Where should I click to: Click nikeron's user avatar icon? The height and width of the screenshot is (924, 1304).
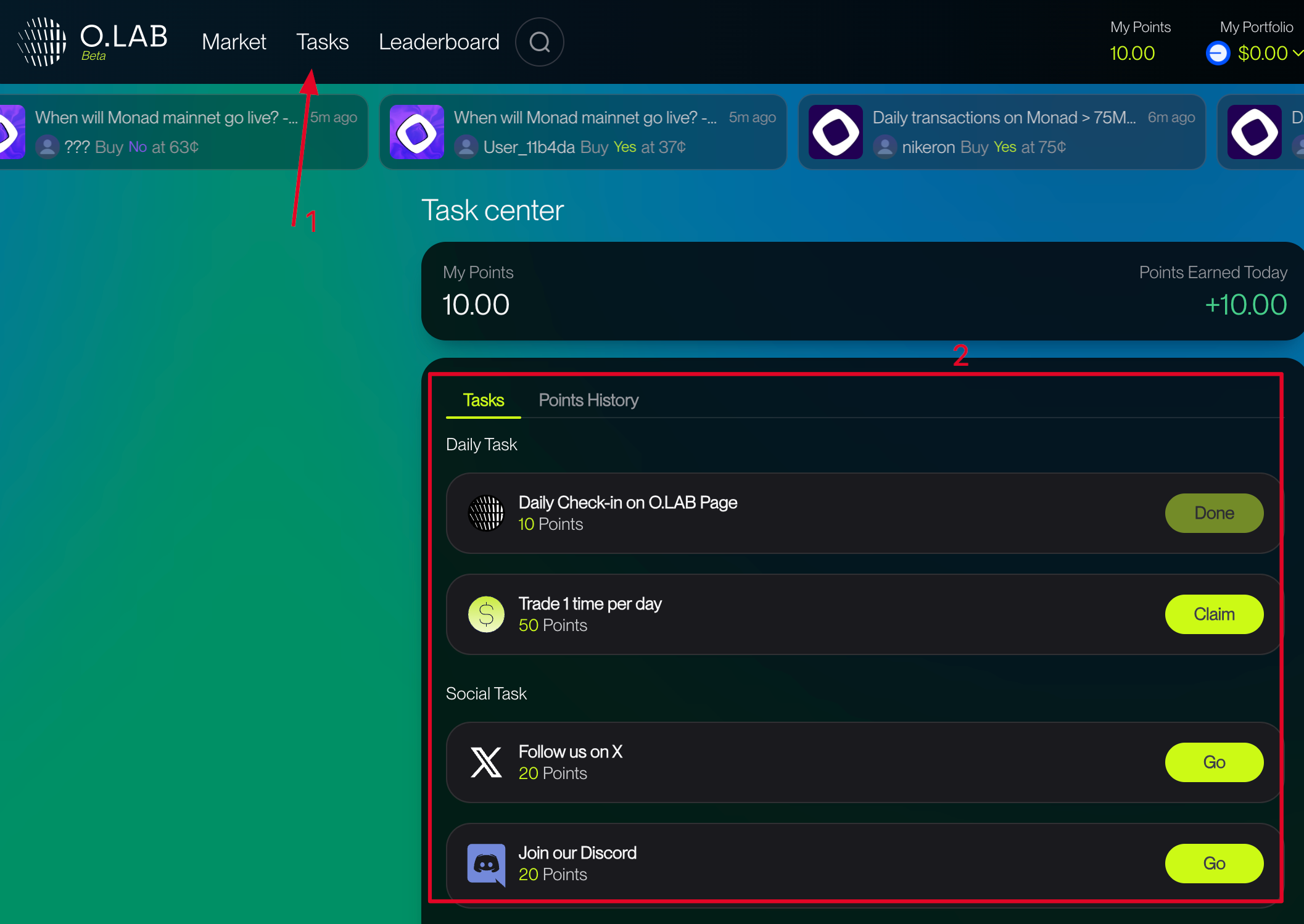[x=885, y=147]
